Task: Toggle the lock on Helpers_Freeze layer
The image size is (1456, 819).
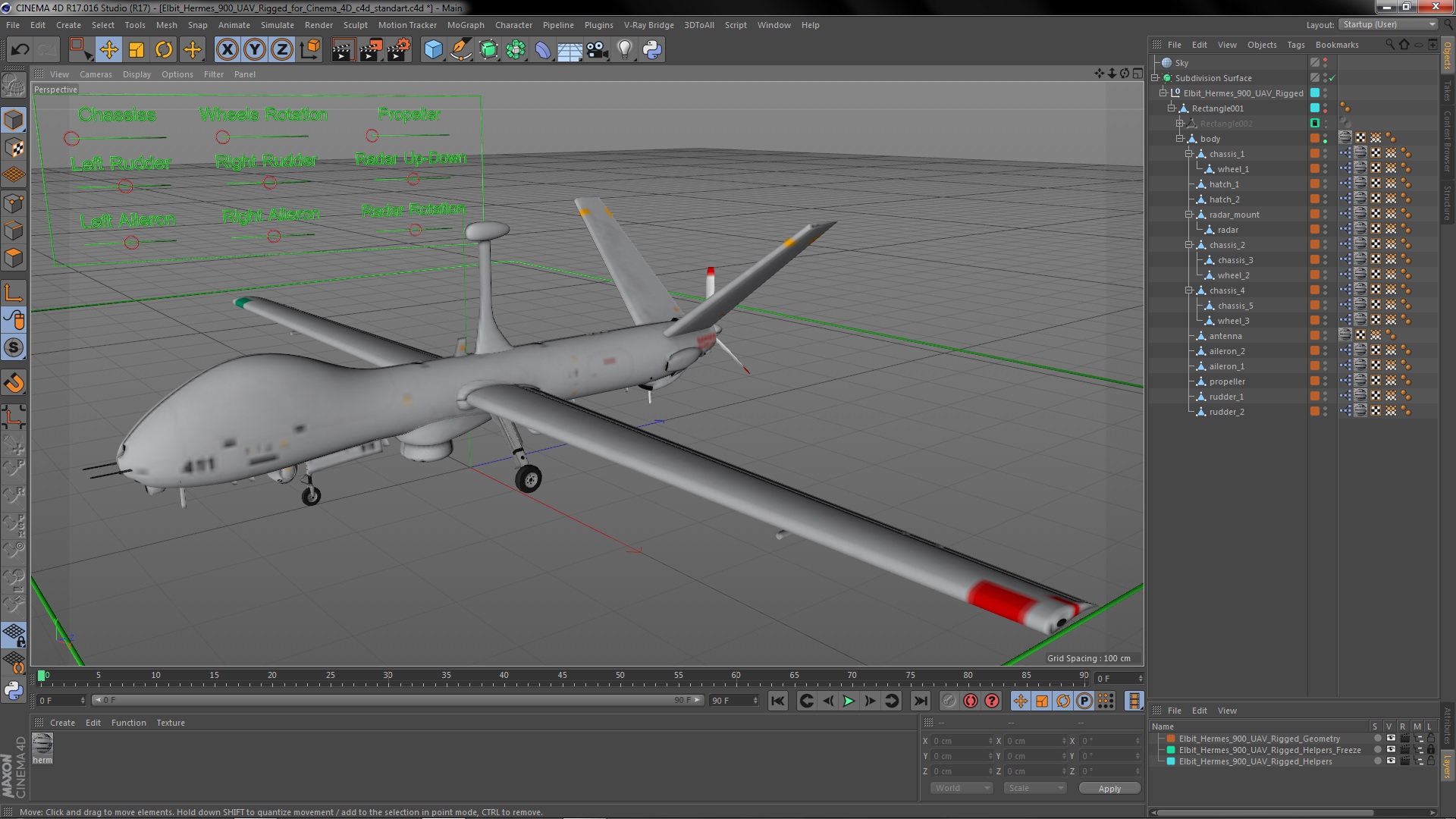Action: click(x=1431, y=749)
